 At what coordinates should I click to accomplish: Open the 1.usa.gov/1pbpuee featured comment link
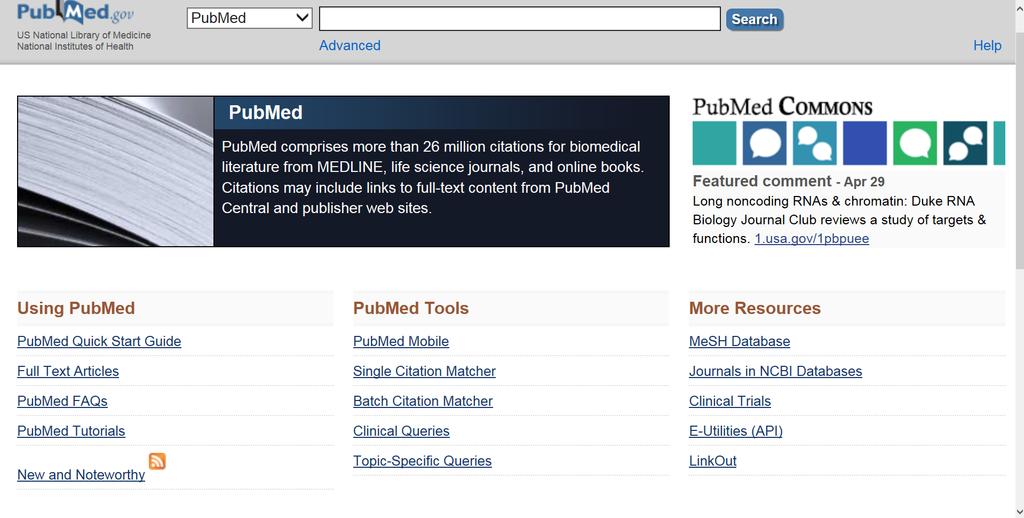click(812, 239)
